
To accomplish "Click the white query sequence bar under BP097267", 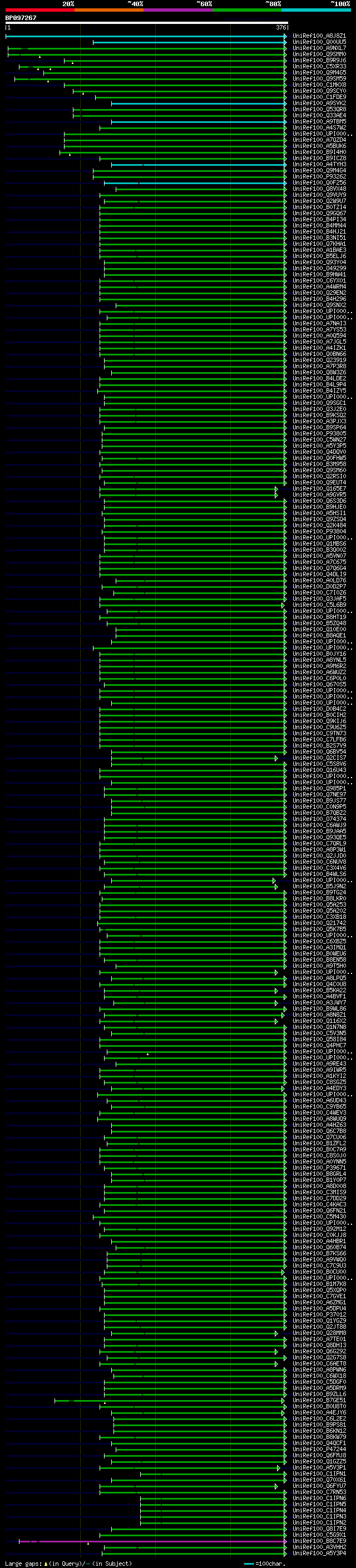I will coord(146,22).
